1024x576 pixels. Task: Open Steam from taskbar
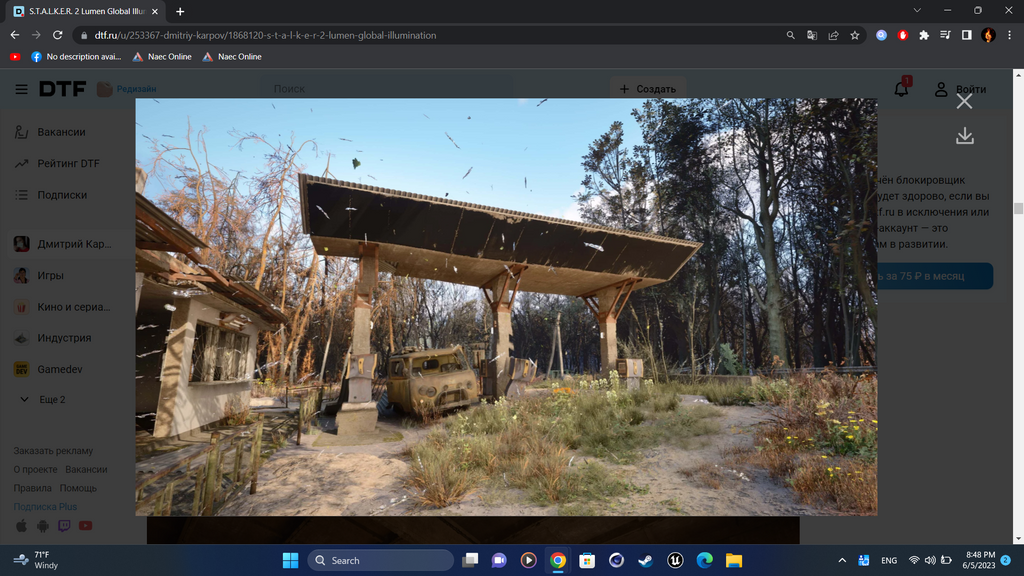point(646,560)
